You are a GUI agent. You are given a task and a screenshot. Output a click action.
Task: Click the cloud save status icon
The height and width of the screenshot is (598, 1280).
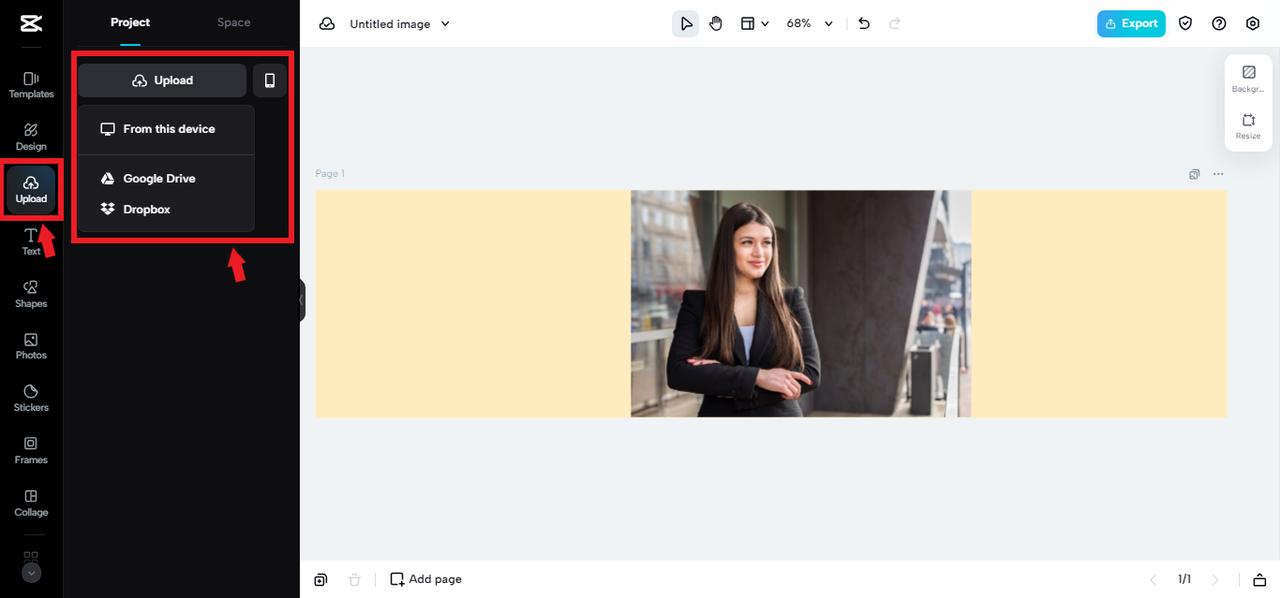click(327, 23)
